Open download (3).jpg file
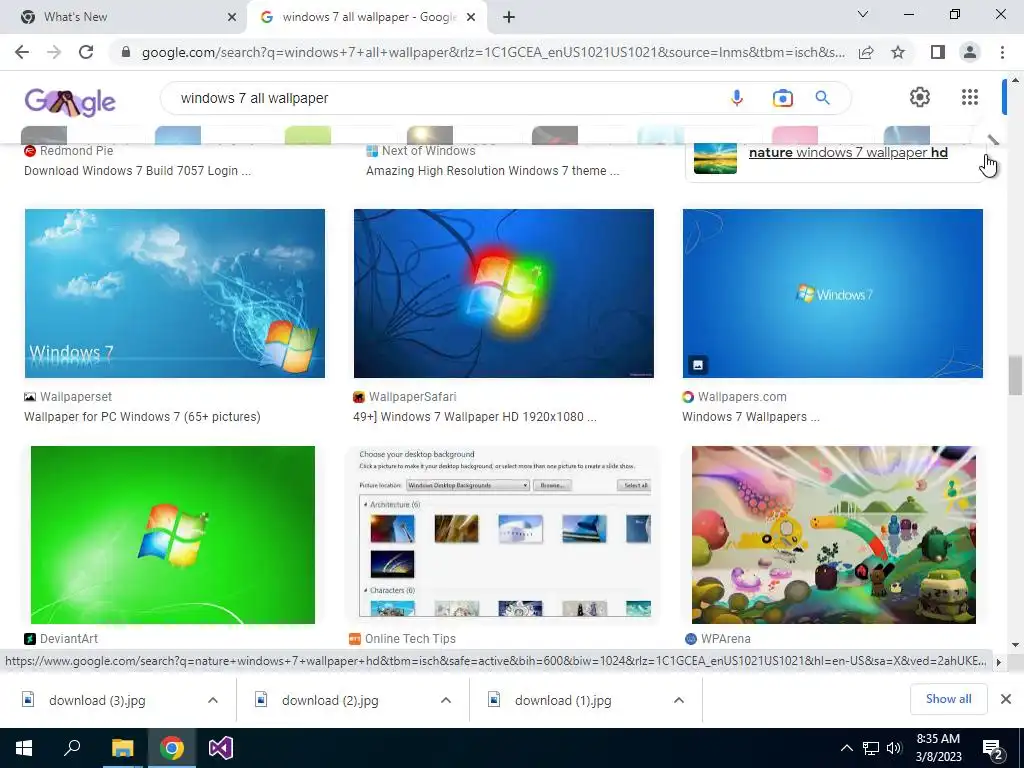1024x768 pixels. (x=97, y=700)
